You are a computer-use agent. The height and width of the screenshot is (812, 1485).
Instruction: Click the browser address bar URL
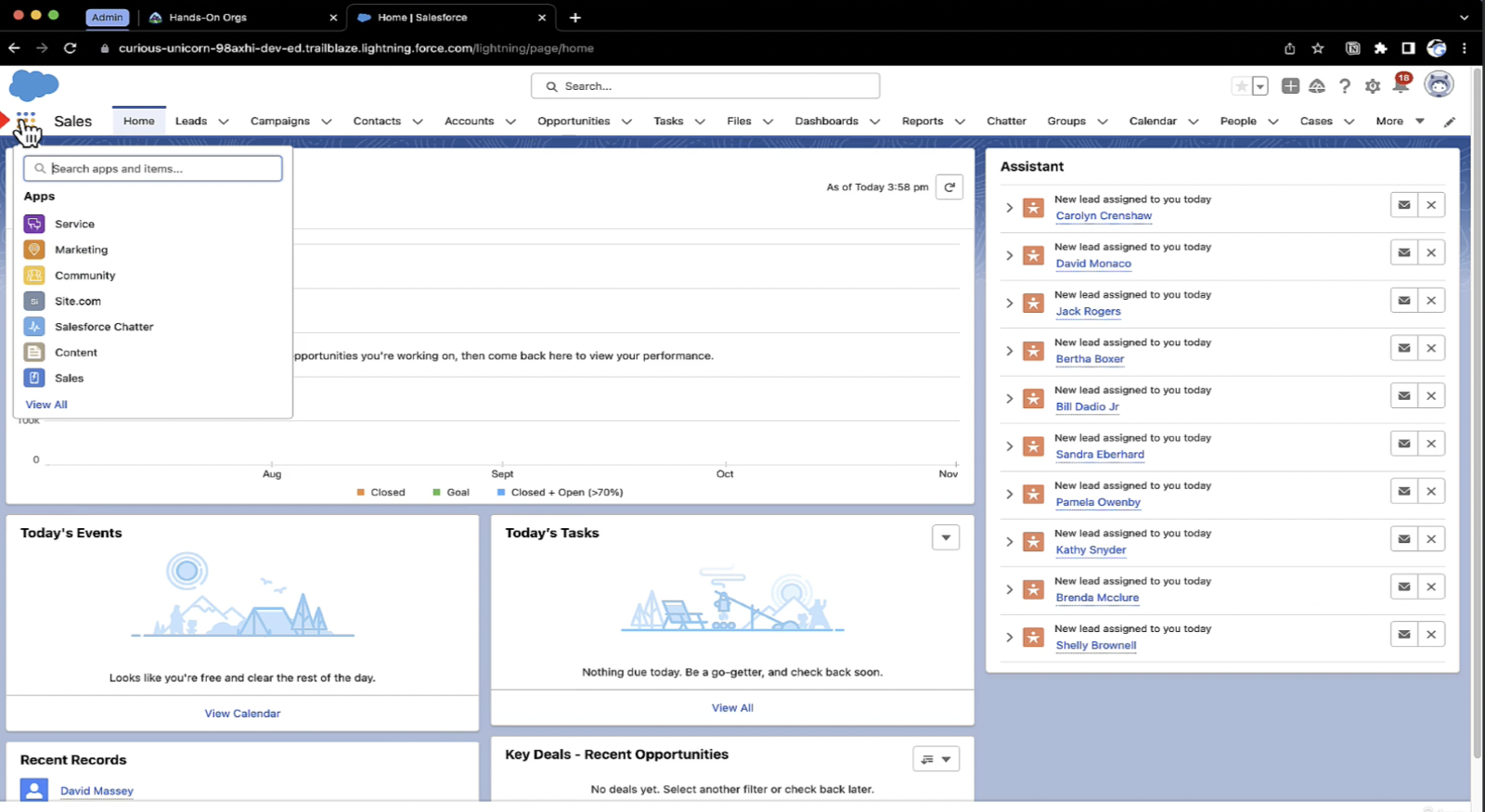[x=356, y=48]
